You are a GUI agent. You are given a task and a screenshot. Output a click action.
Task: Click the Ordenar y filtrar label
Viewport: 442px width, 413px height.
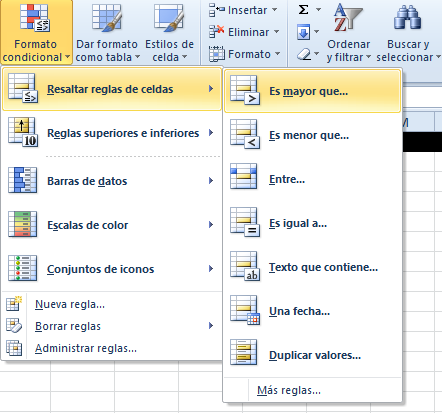pyautogui.click(x=349, y=51)
